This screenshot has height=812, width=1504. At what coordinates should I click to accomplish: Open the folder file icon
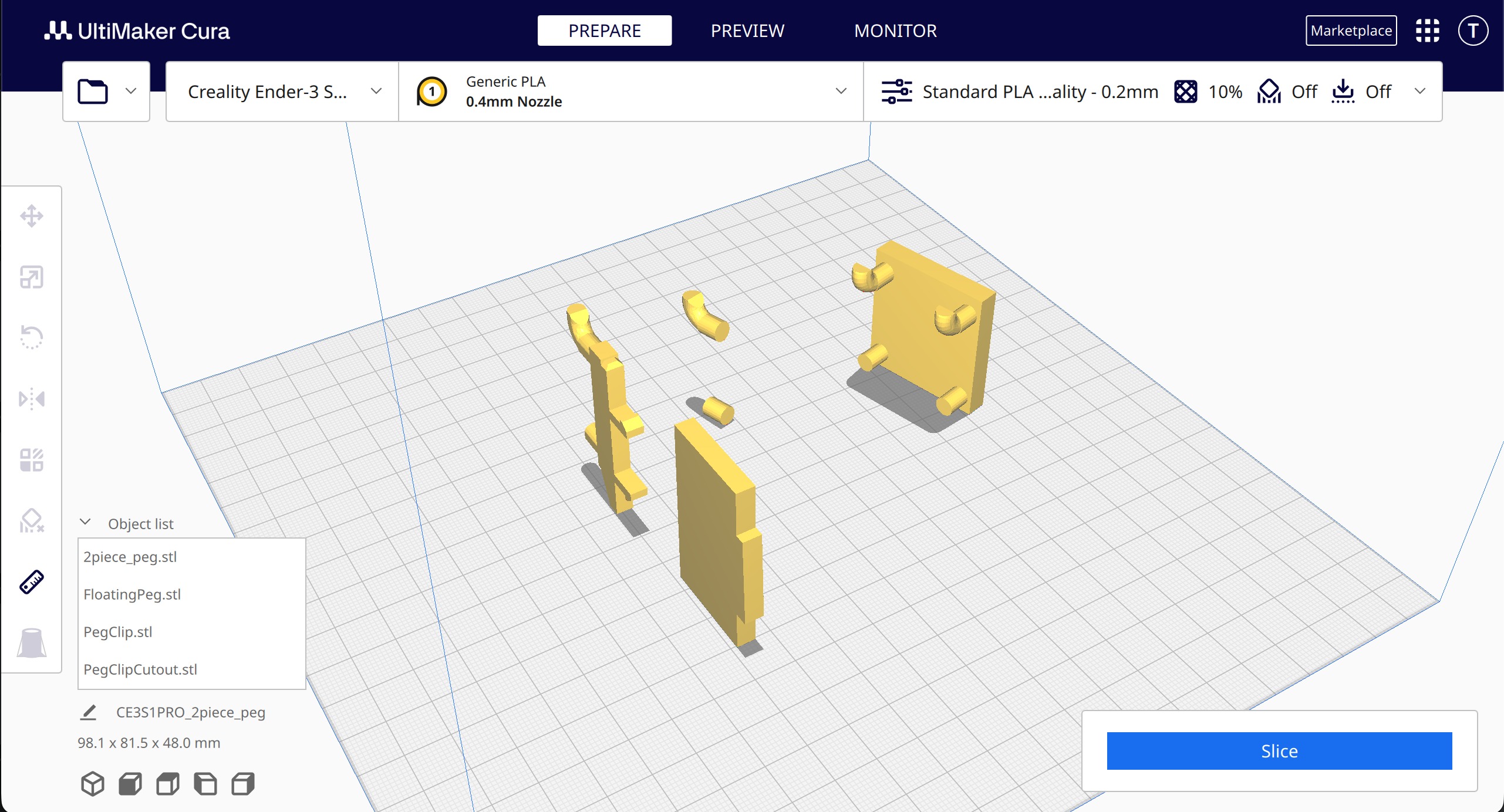click(x=93, y=92)
